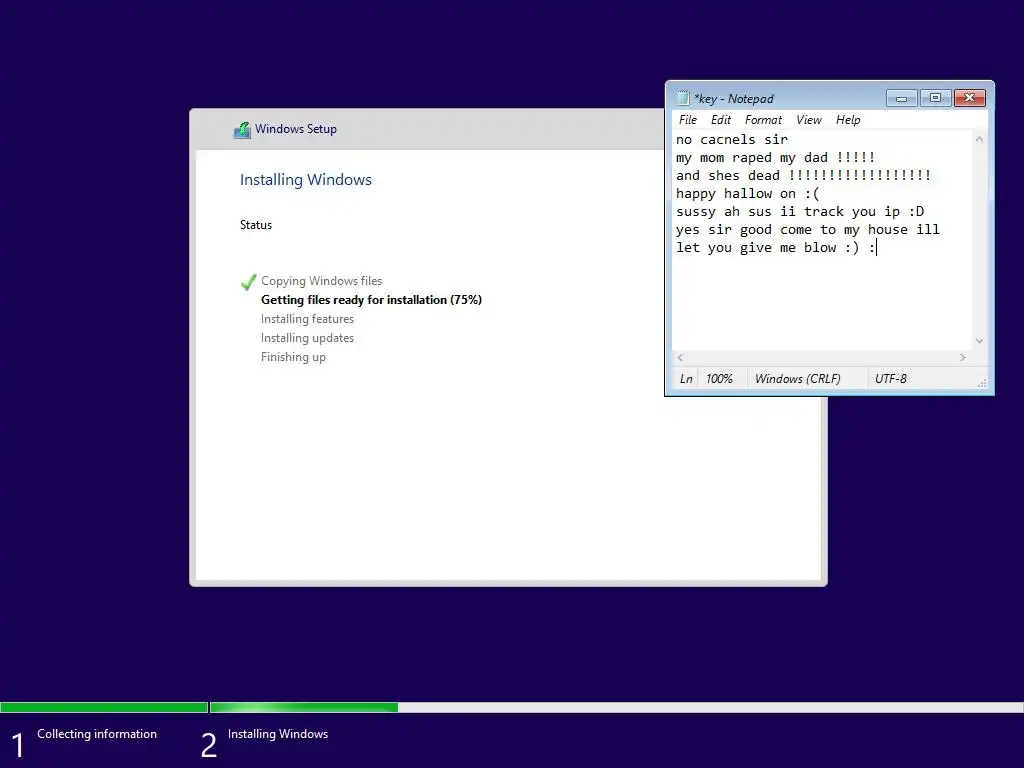Click the Collecting information stage label

tap(97, 734)
